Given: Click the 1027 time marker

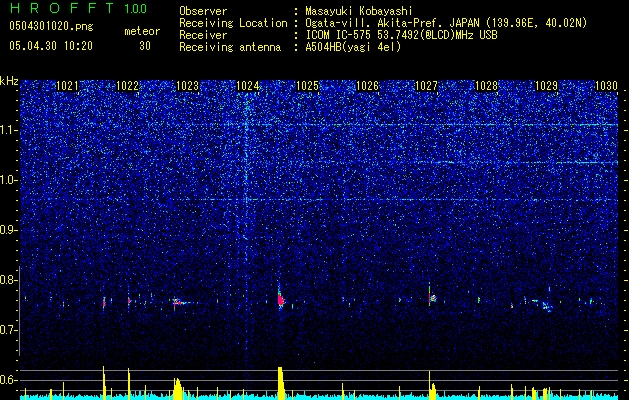Looking at the screenshot, I should (x=426, y=85).
